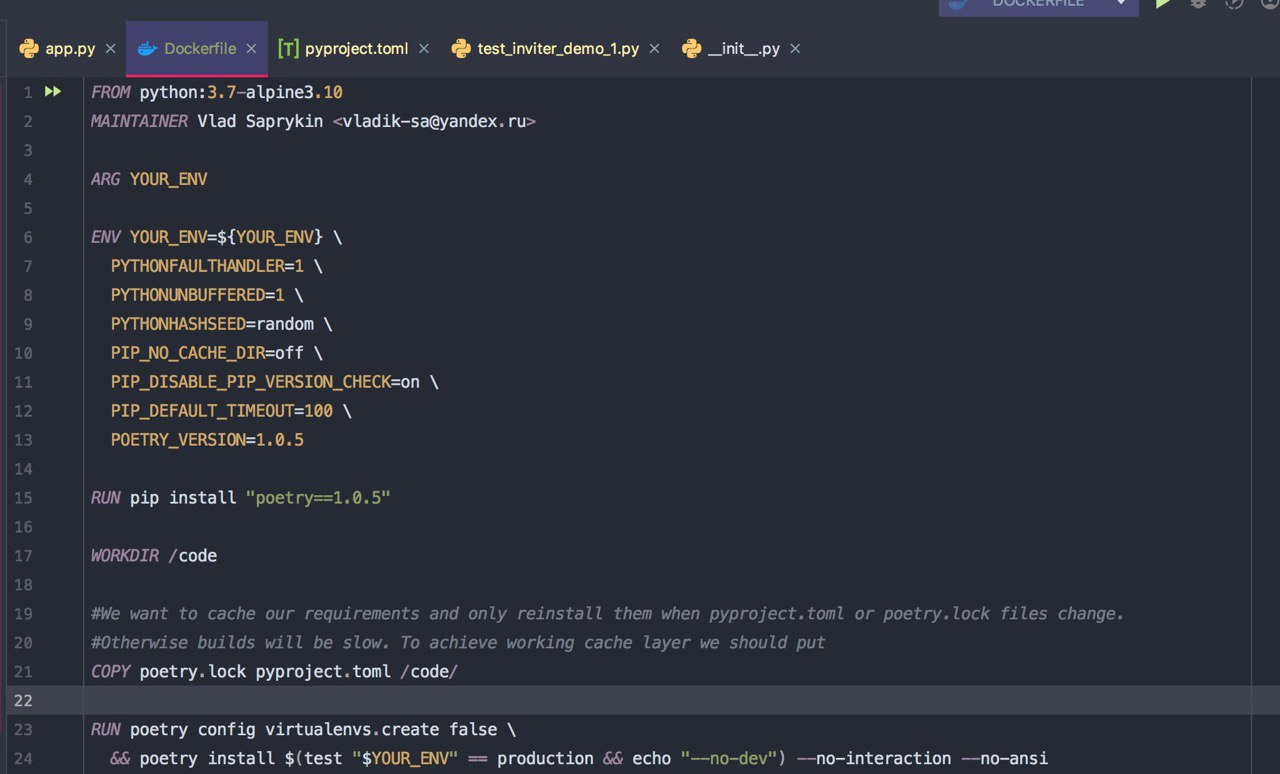The width and height of the screenshot is (1280, 774).
Task: Click the comment starting with #Otherwise builds
Action: pos(458,642)
